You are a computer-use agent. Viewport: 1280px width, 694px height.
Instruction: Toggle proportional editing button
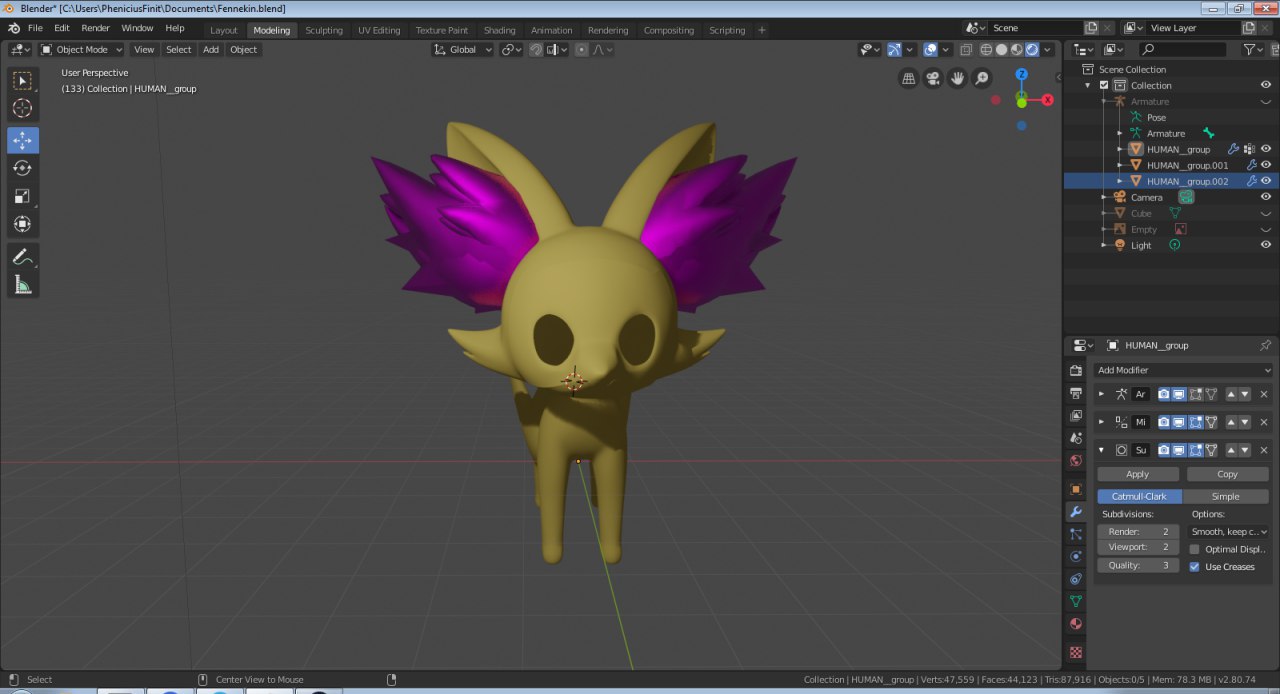pos(581,49)
